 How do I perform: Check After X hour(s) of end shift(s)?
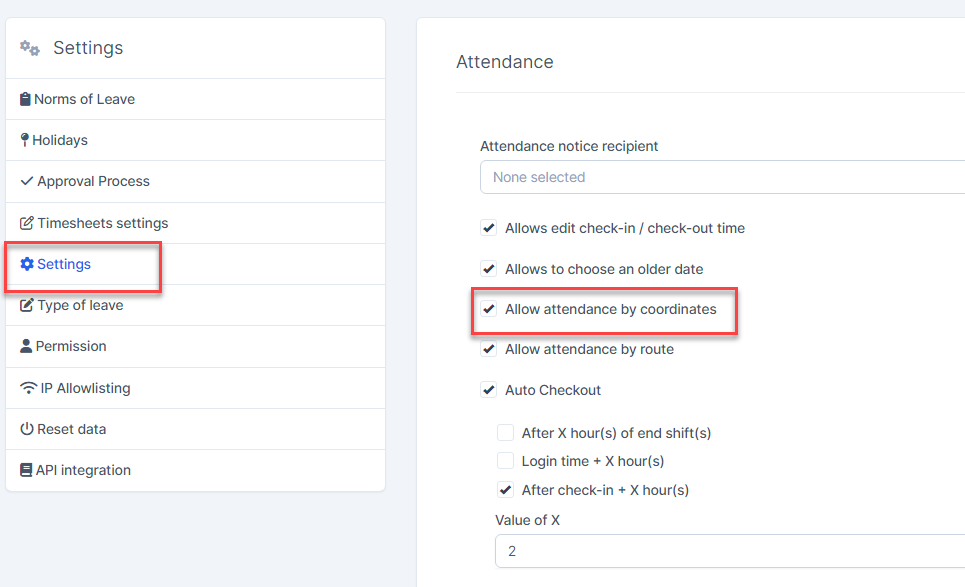506,433
